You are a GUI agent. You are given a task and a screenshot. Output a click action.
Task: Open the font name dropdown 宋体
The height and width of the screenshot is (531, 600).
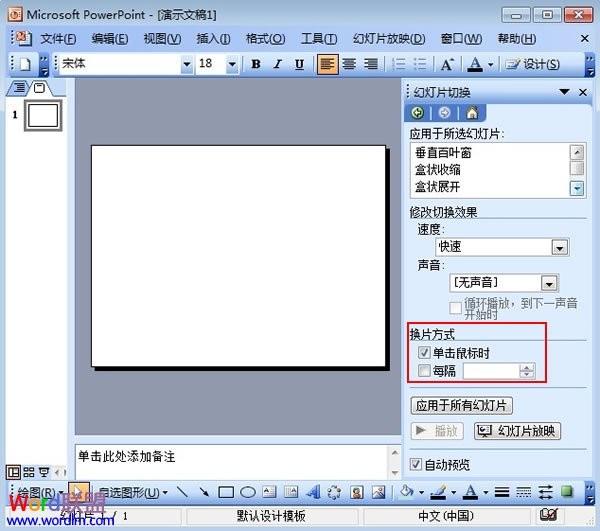click(187, 64)
